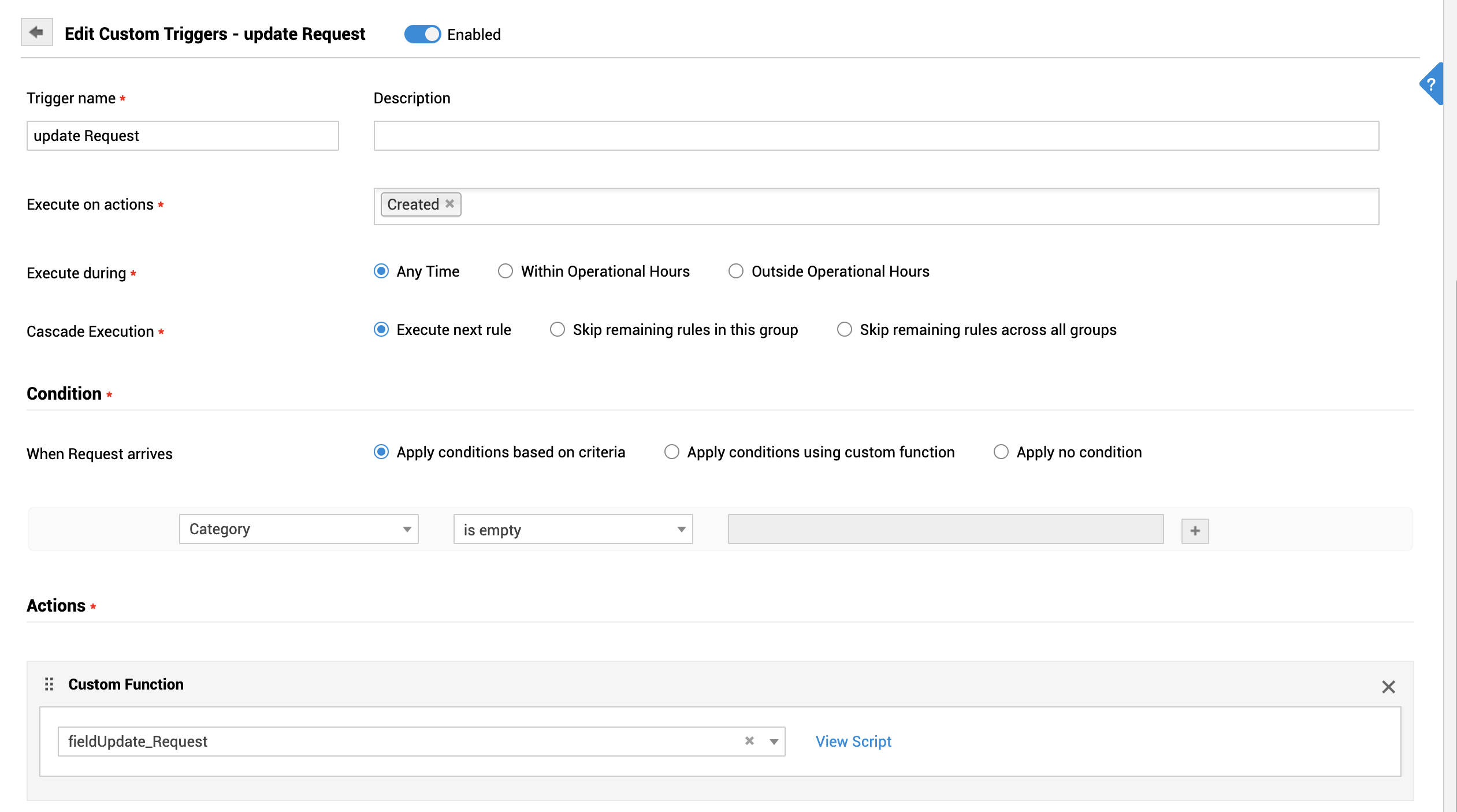The image size is (1457, 812).
Task: Clear the fieldUpdate_Request selection
Action: click(x=749, y=741)
